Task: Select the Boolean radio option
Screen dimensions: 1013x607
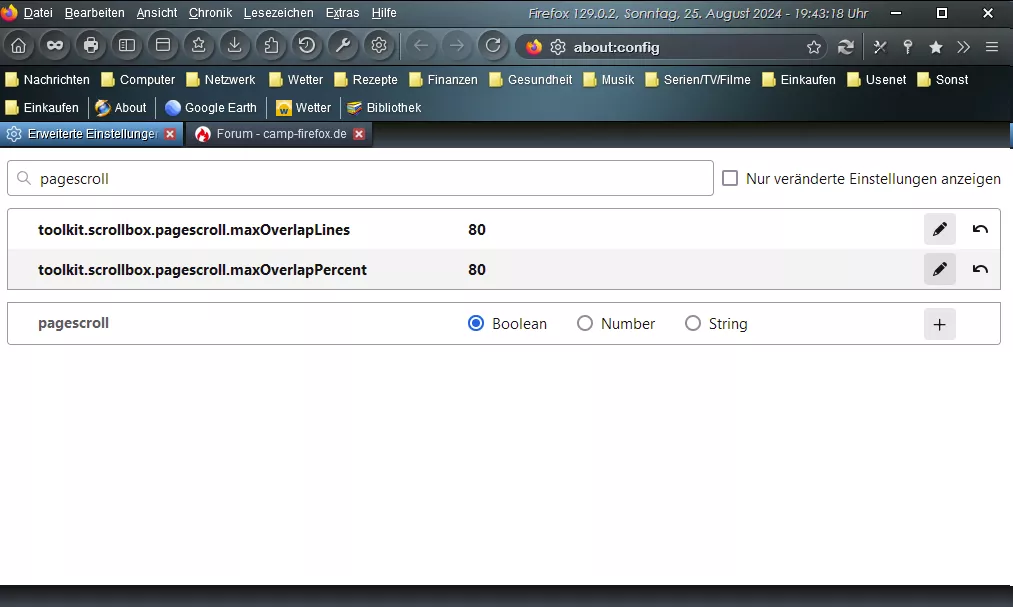Action: [x=476, y=323]
